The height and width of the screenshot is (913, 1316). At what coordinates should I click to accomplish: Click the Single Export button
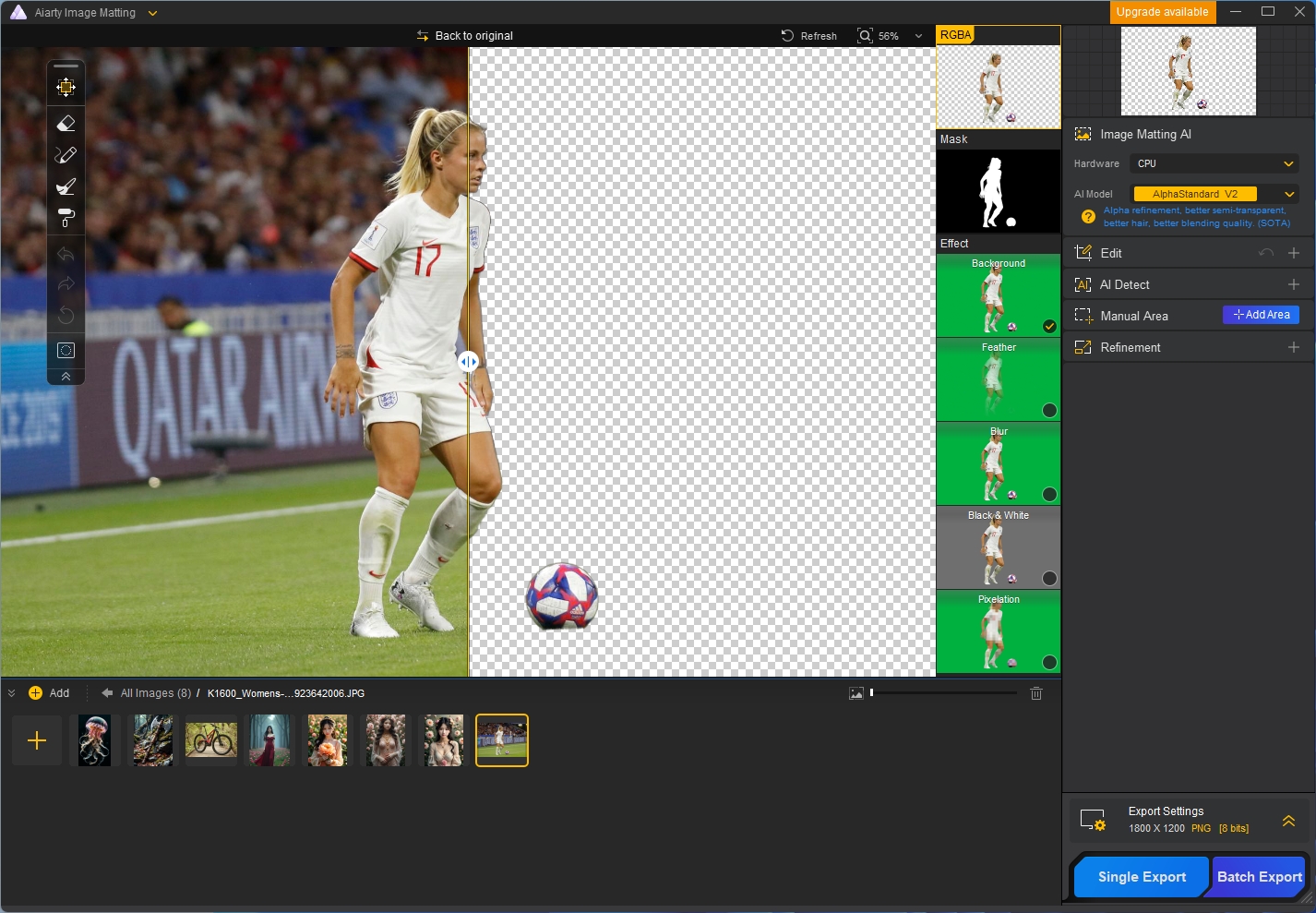point(1142,877)
